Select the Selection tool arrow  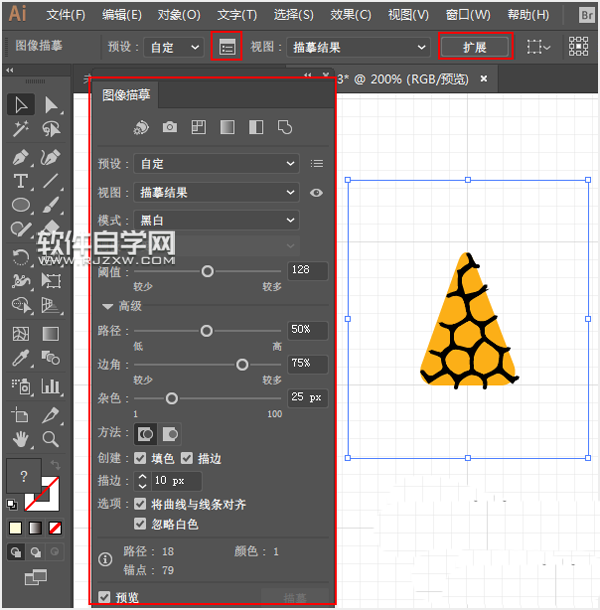coord(21,105)
